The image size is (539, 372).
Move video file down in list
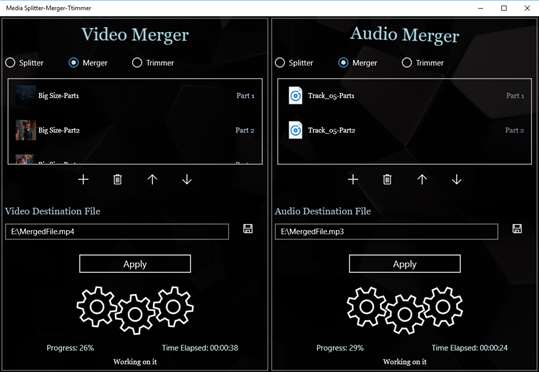[187, 179]
